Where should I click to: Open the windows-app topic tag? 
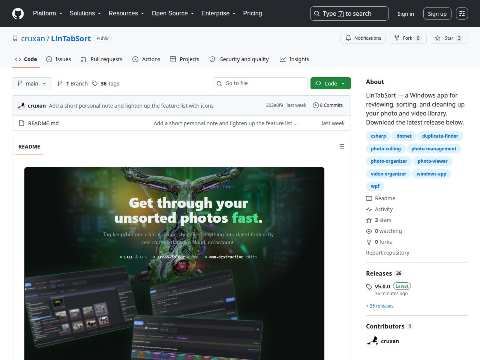[x=431, y=174]
